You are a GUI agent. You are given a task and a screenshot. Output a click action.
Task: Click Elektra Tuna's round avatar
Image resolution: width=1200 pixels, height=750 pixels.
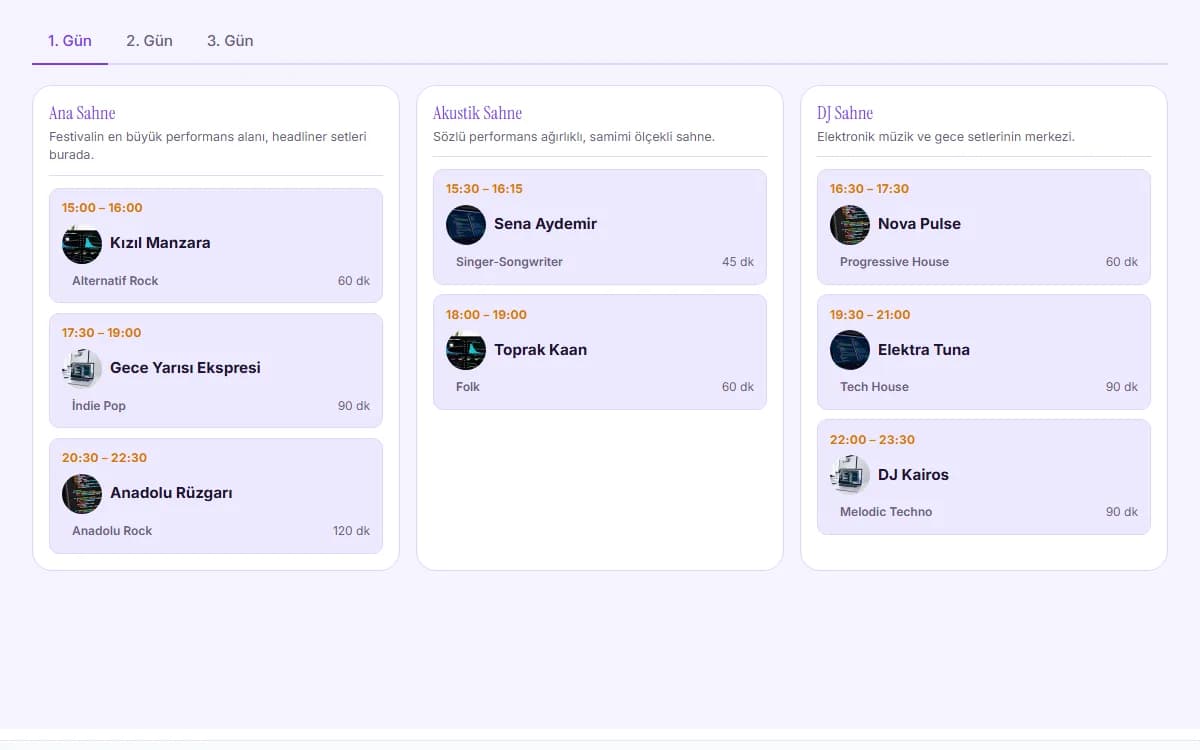[x=850, y=350]
